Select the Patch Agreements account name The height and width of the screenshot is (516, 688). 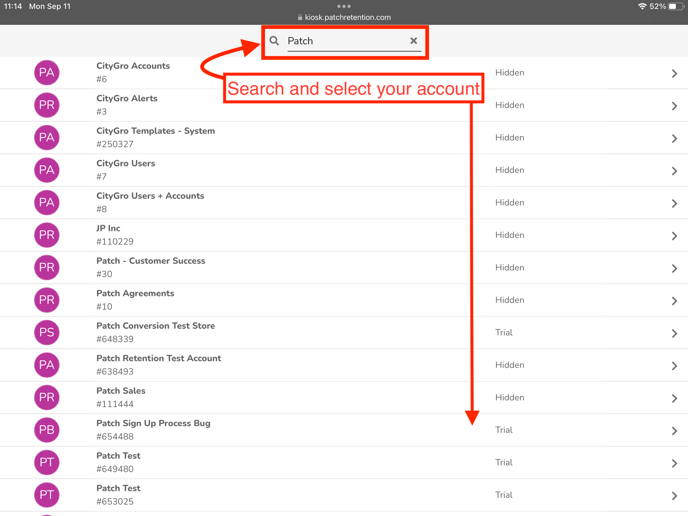coord(135,293)
